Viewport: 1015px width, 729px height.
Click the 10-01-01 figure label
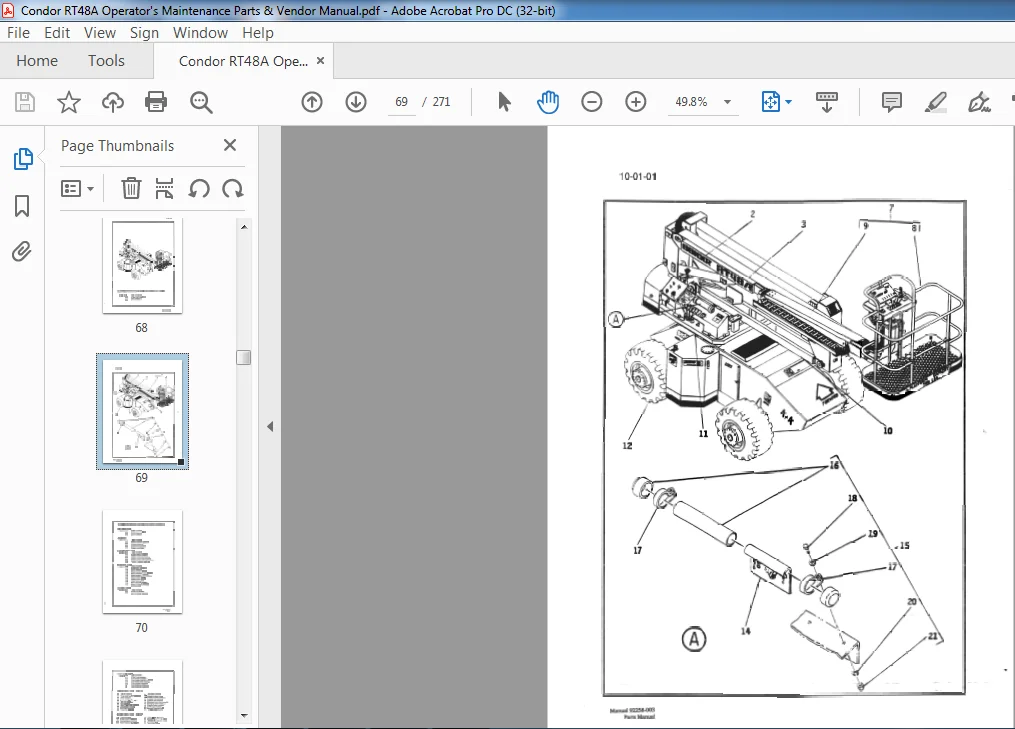pos(638,176)
